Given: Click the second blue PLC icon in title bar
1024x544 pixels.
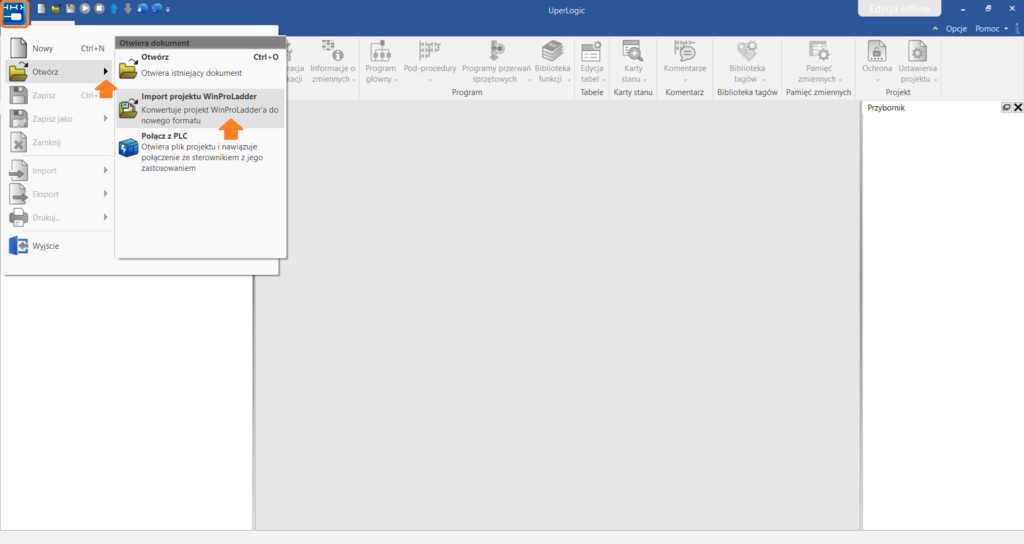Looking at the screenshot, I should (x=157, y=9).
